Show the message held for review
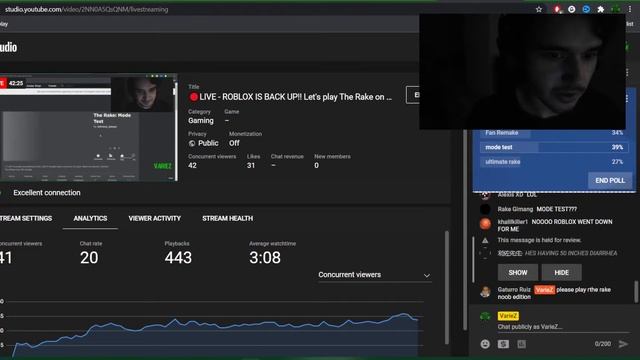 coord(518,272)
